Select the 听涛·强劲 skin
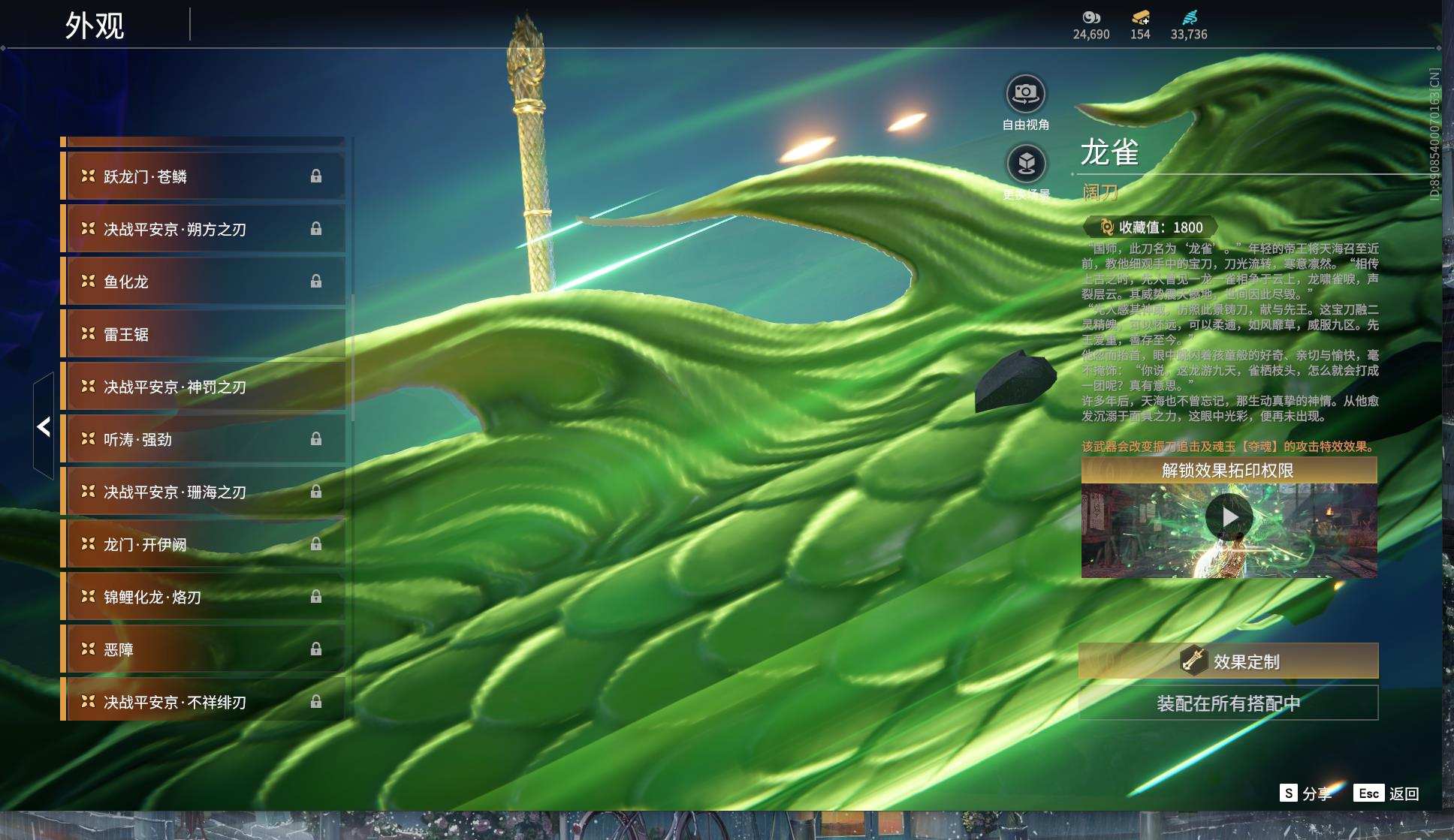This screenshot has width=1454, height=840. 203,439
